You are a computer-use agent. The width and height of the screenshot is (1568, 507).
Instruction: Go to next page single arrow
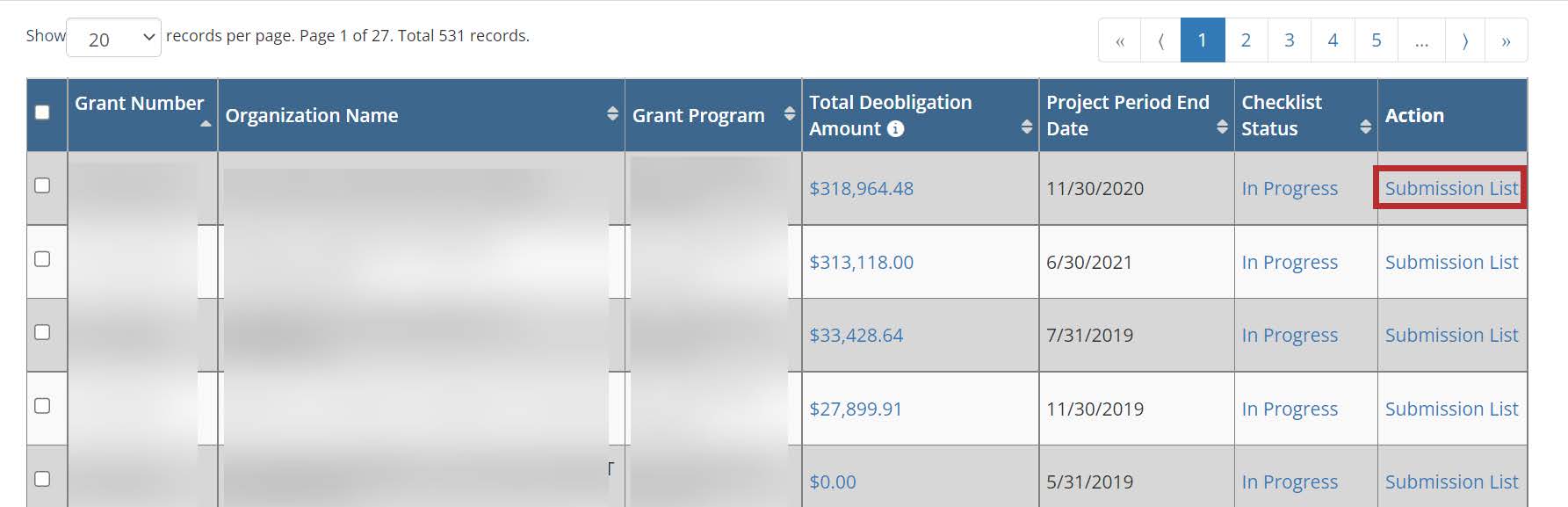[1464, 41]
